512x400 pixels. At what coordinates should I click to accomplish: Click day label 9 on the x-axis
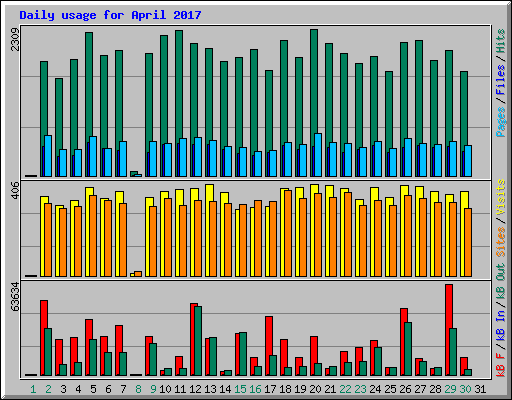pyautogui.click(x=153, y=389)
